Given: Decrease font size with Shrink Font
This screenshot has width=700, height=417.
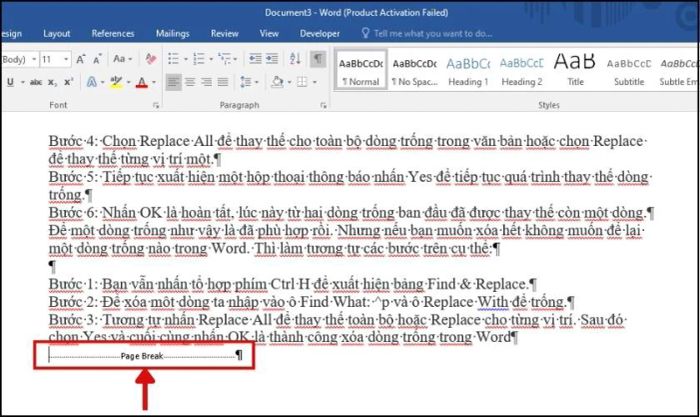Looking at the screenshot, I should pyautogui.click(x=97, y=59).
